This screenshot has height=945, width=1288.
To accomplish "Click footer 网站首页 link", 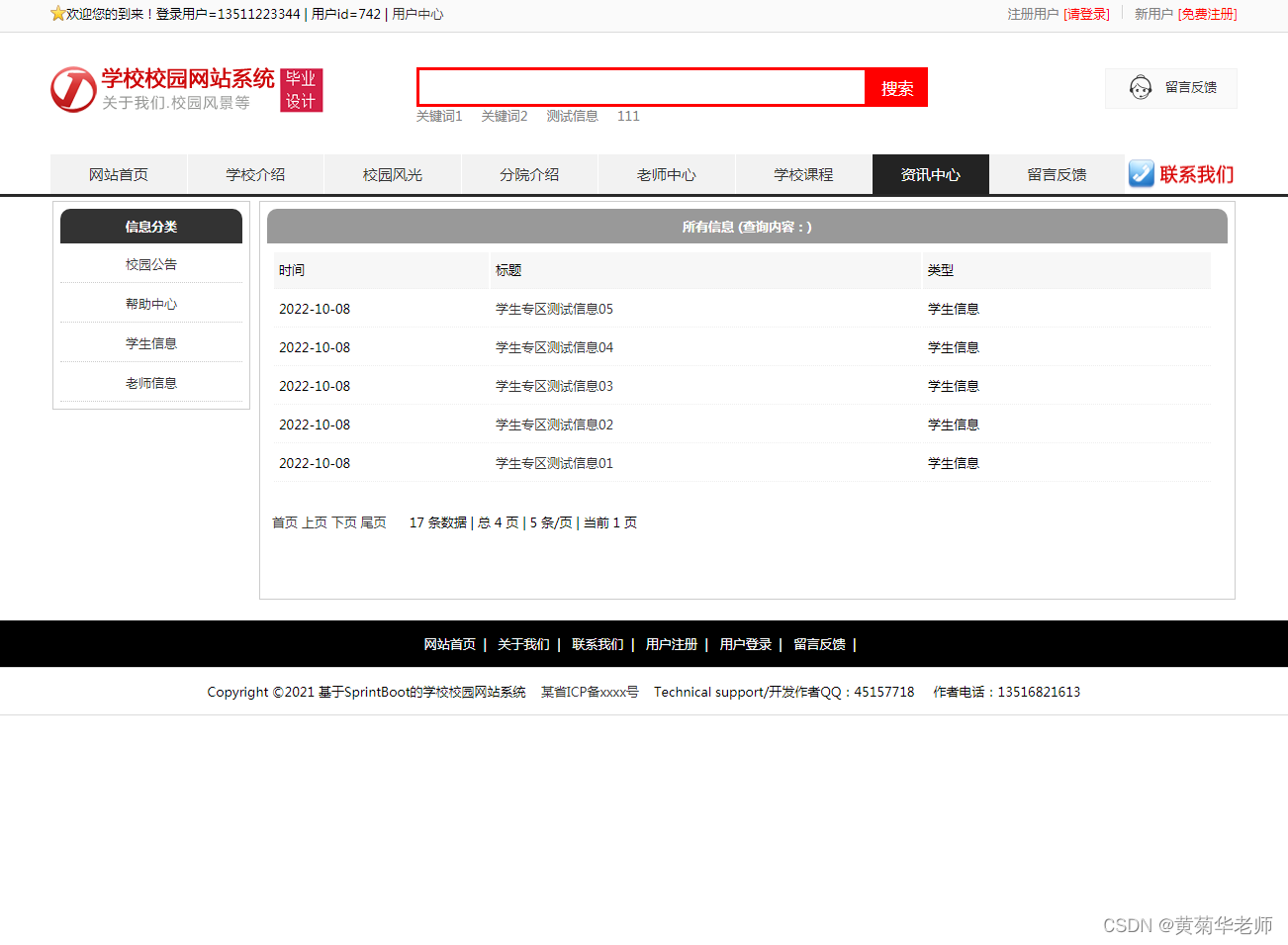I will (450, 644).
